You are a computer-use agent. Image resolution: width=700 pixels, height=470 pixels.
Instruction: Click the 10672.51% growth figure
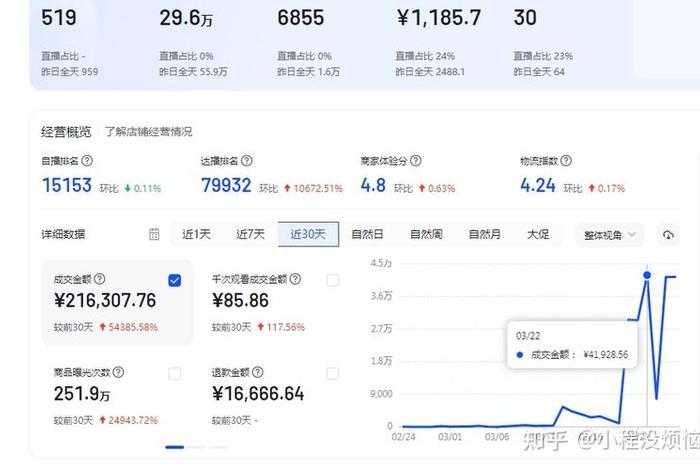(x=318, y=188)
